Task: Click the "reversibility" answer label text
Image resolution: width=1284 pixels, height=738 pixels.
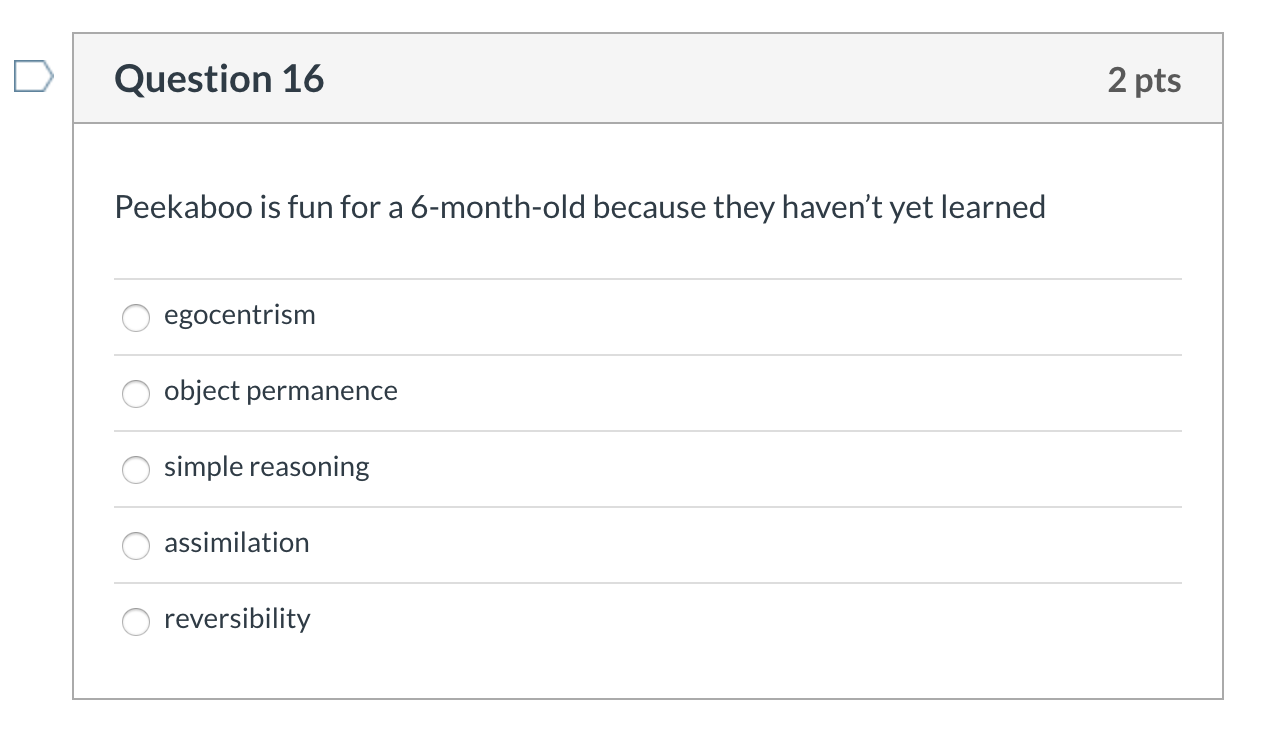Action: click(x=237, y=619)
